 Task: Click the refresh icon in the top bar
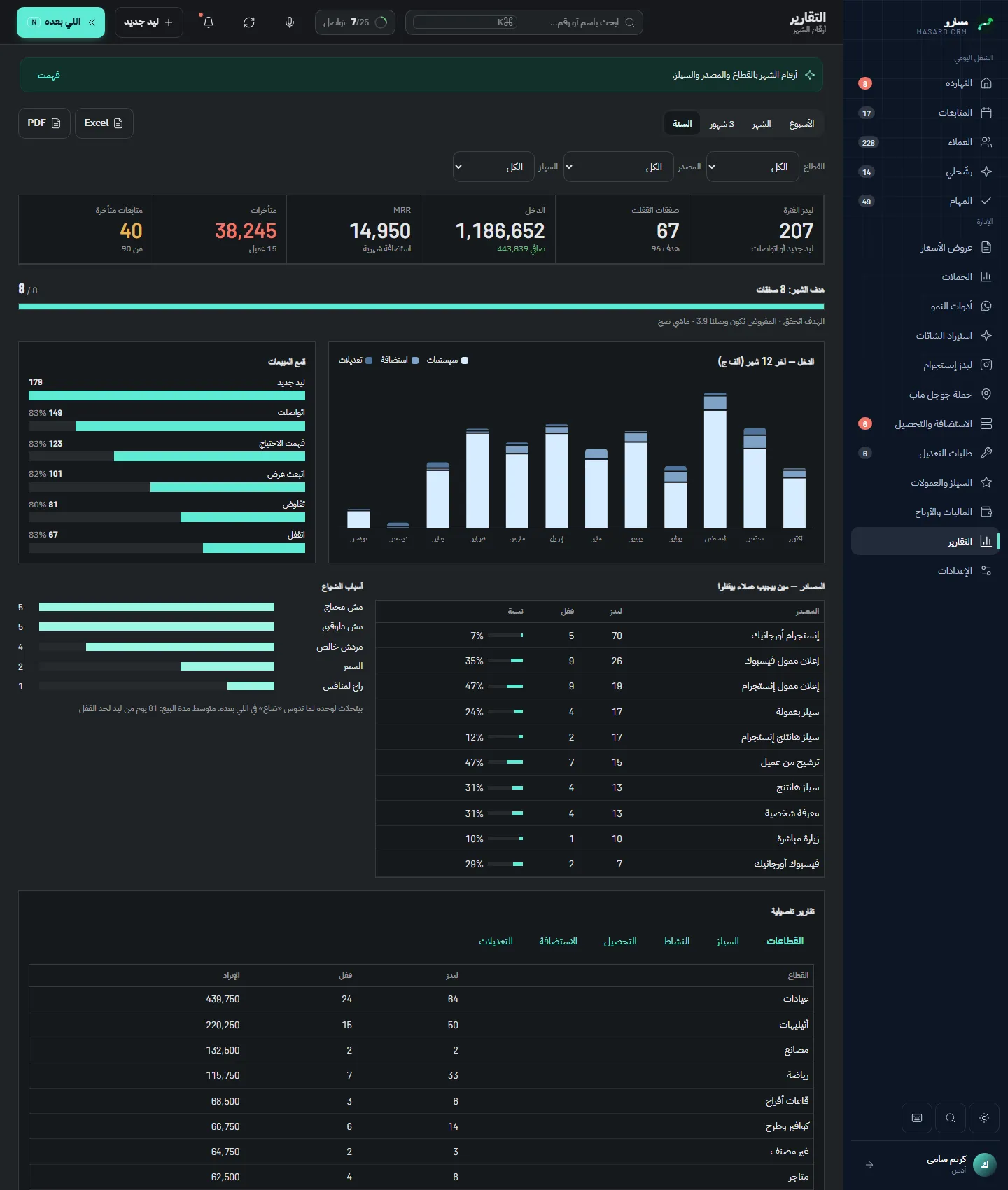(249, 22)
